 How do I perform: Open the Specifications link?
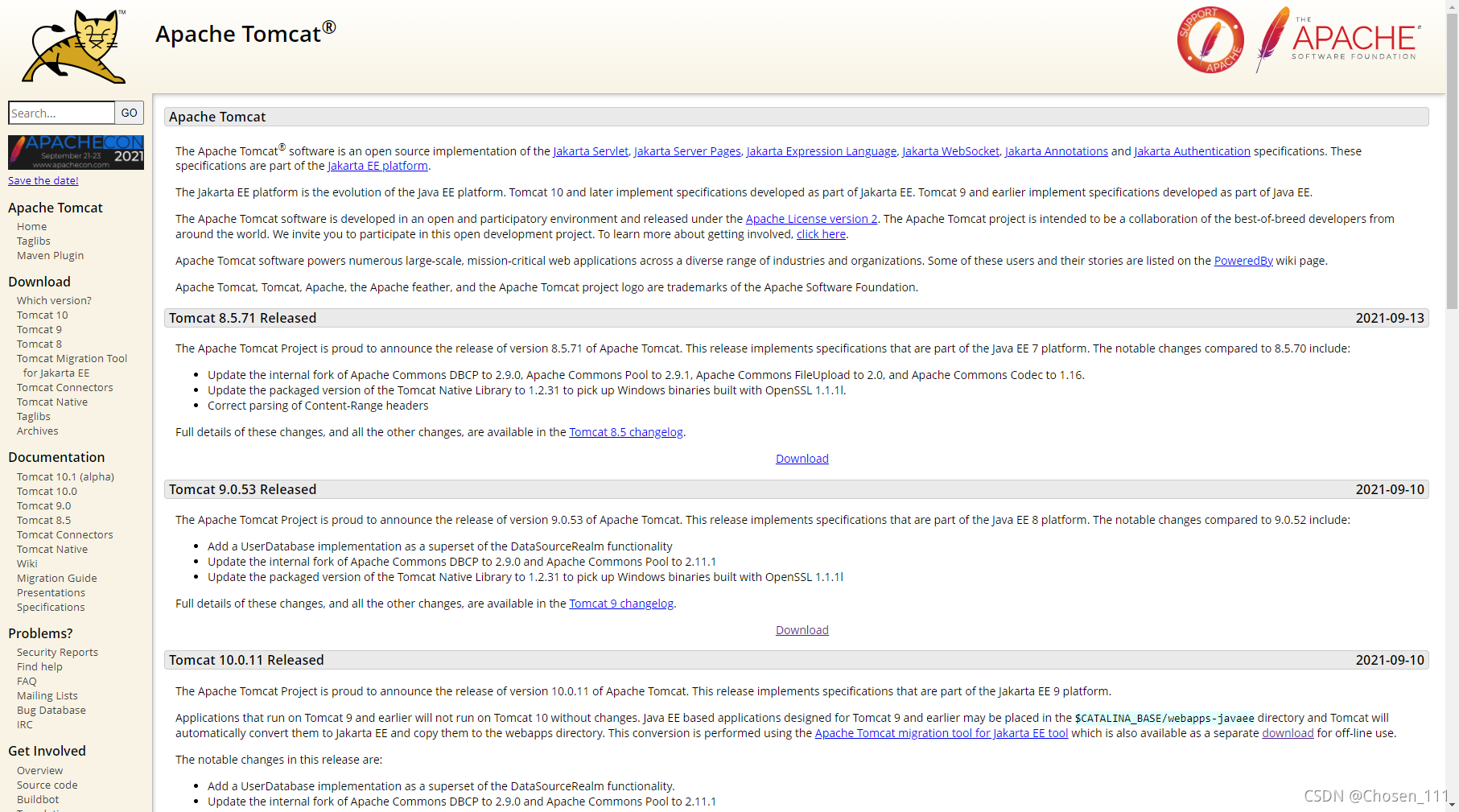pos(51,608)
